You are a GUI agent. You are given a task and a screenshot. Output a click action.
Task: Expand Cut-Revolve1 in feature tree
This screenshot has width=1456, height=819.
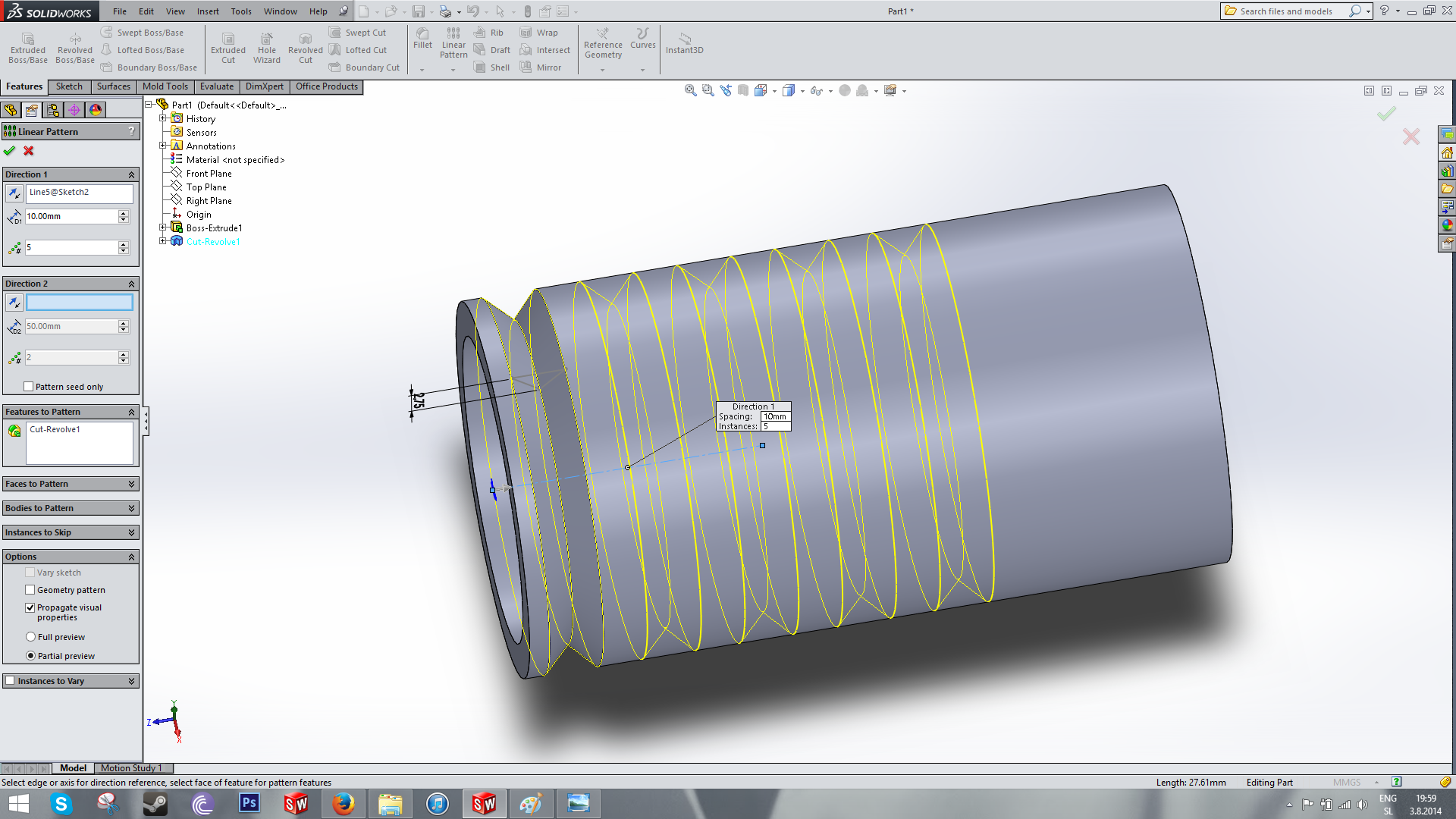coord(162,241)
